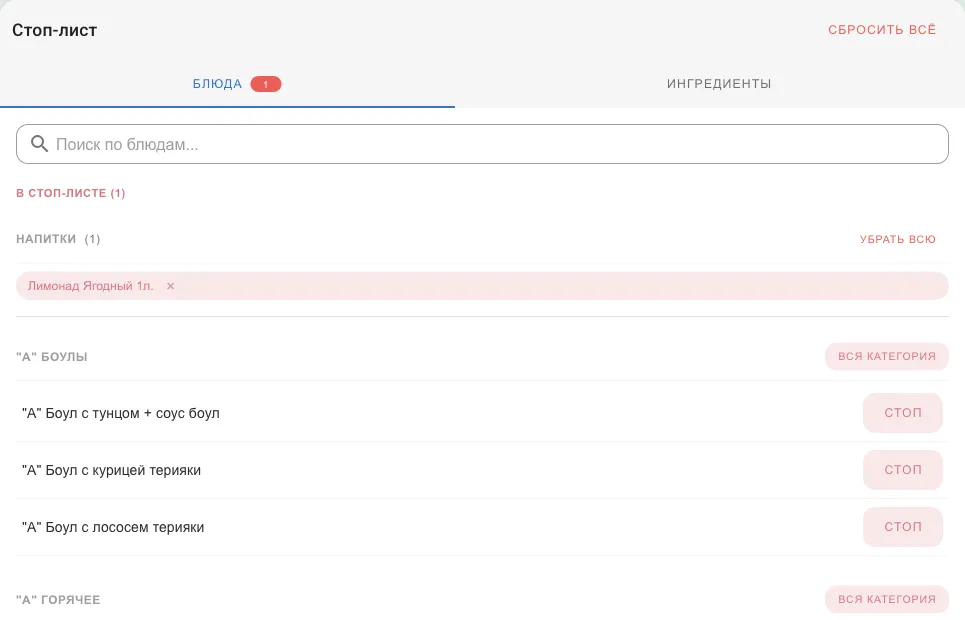Viewport: 965px width, 620px height.
Task: Toggle Стоп for Боул с курицей терияки
Action: pos(902,470)
